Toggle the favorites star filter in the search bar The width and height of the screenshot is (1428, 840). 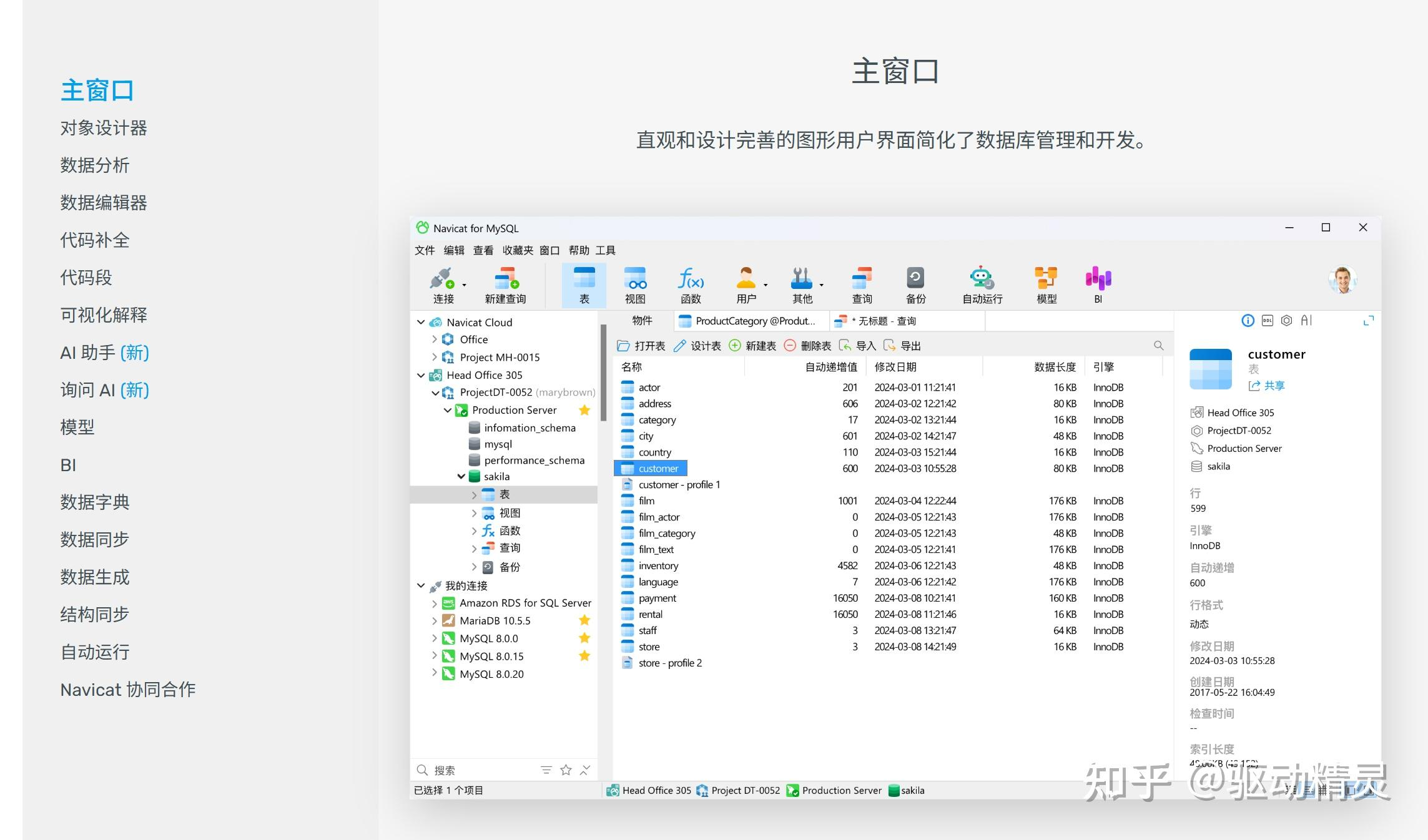coord(566,770)
